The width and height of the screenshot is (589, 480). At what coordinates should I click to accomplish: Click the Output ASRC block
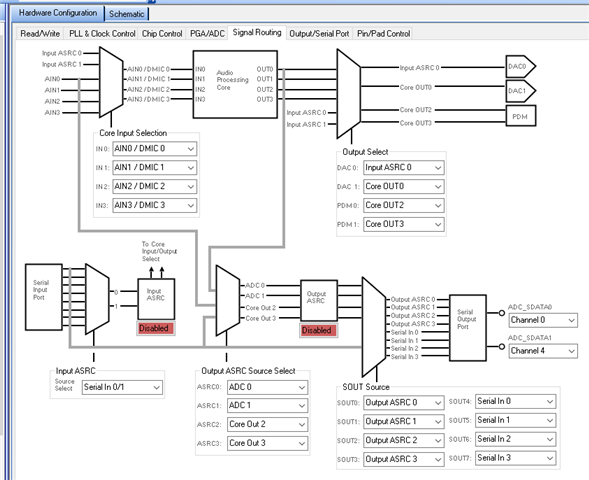(x=319, y=300)
